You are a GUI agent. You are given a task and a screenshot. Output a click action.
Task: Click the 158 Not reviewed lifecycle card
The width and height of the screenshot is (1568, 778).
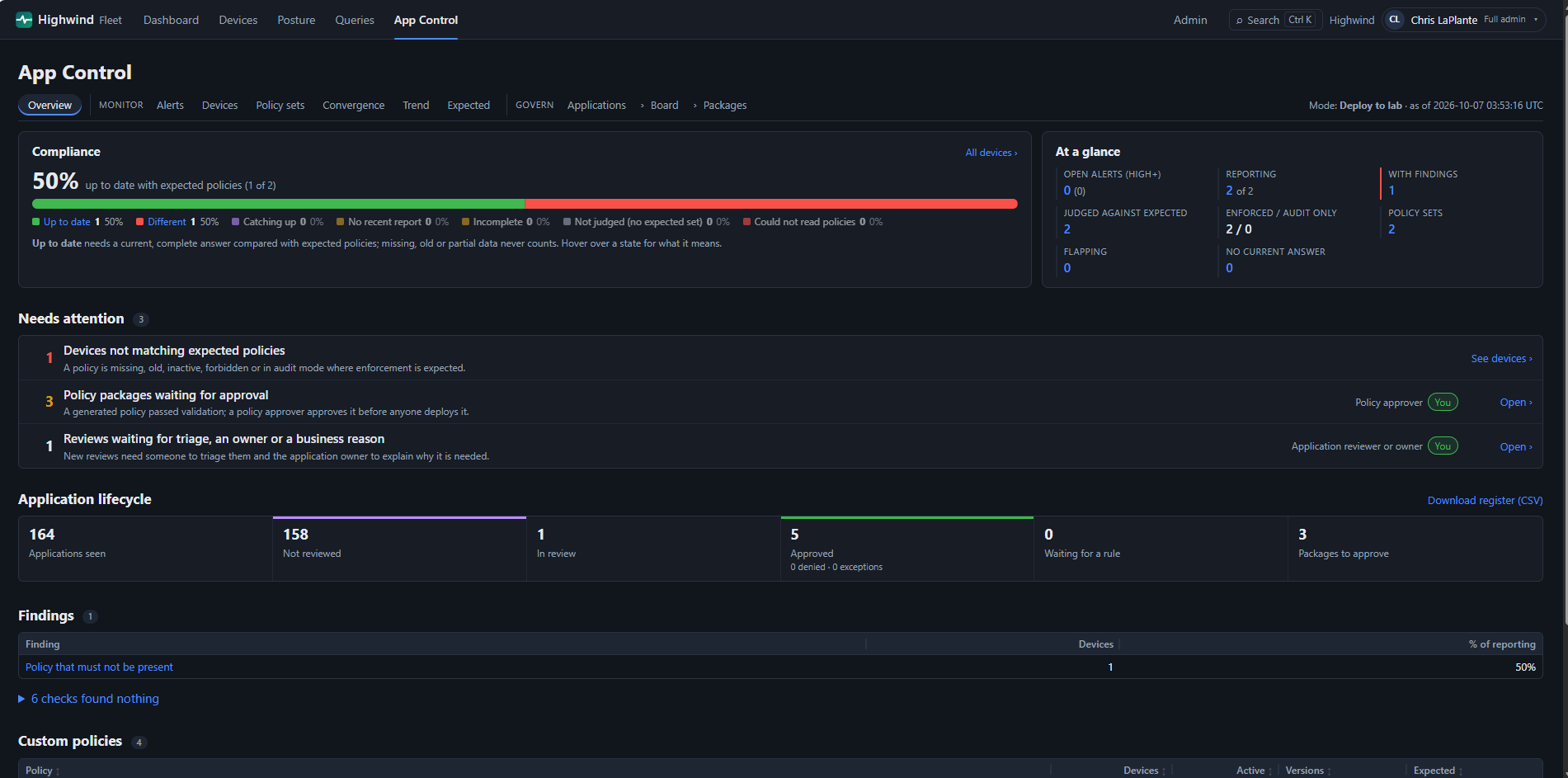tap(399, 549)
